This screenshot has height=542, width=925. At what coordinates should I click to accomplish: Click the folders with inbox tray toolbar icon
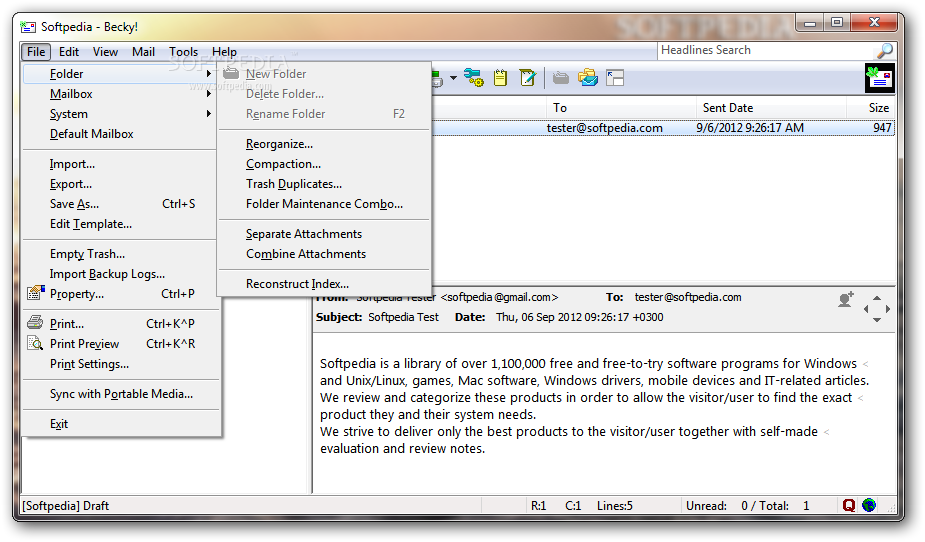(x=588, y=78)
